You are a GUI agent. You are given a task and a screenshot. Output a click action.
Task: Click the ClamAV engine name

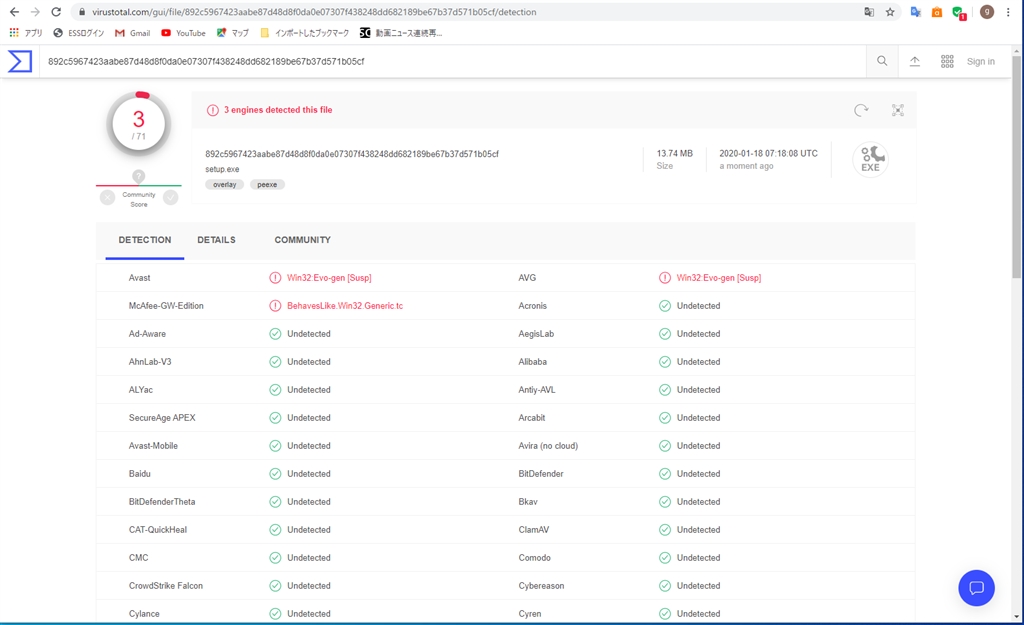(x=534, y=530)
